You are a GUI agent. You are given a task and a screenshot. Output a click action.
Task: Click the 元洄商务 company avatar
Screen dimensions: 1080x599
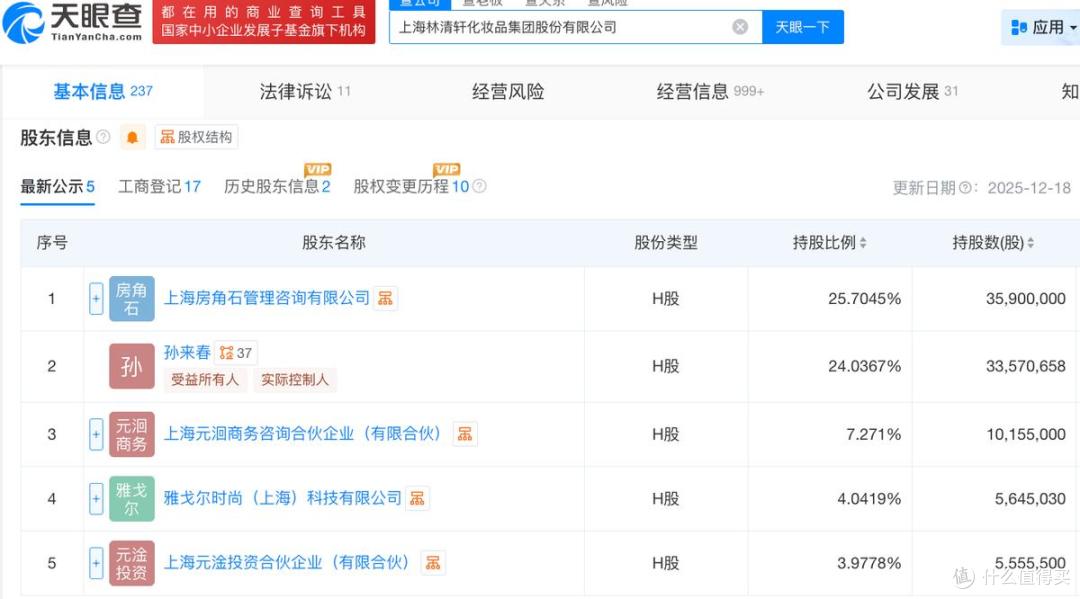[132, 434]
